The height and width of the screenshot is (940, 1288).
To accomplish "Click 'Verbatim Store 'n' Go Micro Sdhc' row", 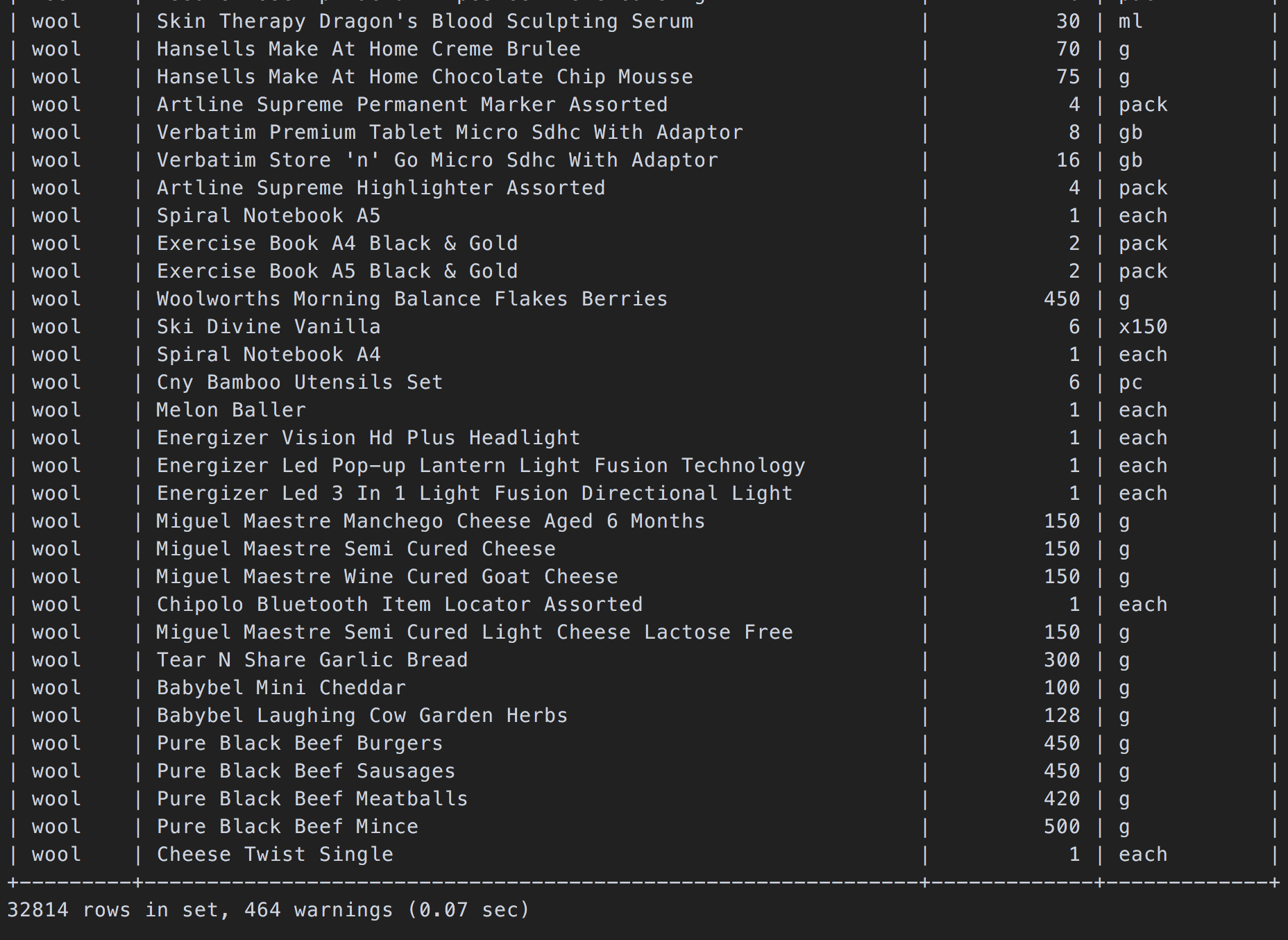I will click(644, 160).
